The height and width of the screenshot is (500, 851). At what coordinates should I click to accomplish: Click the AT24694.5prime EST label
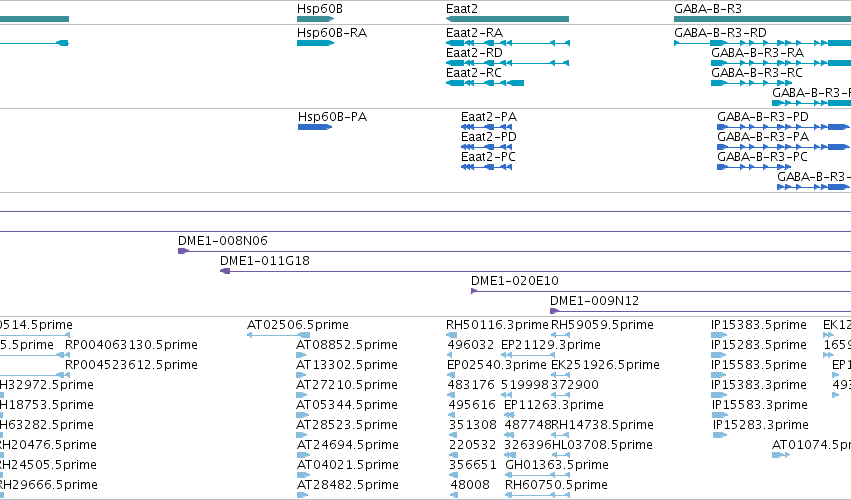click(x=348, y=446)
